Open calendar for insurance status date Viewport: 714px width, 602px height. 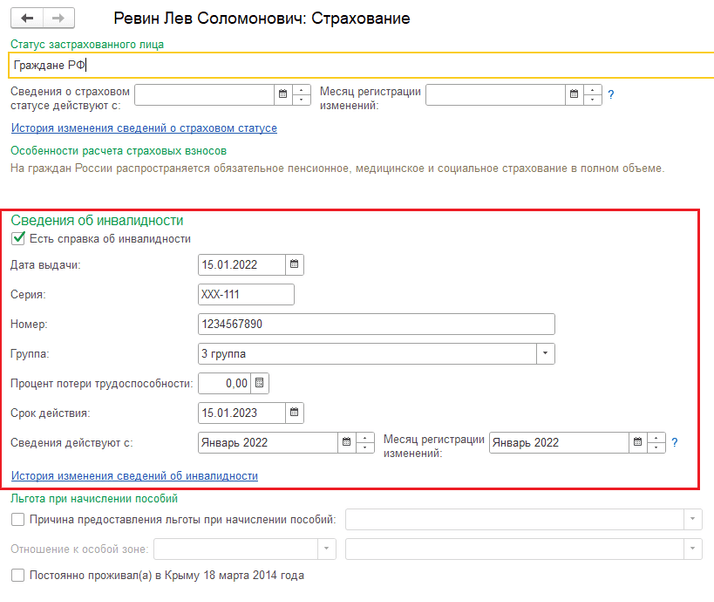[x=283, y=94]
